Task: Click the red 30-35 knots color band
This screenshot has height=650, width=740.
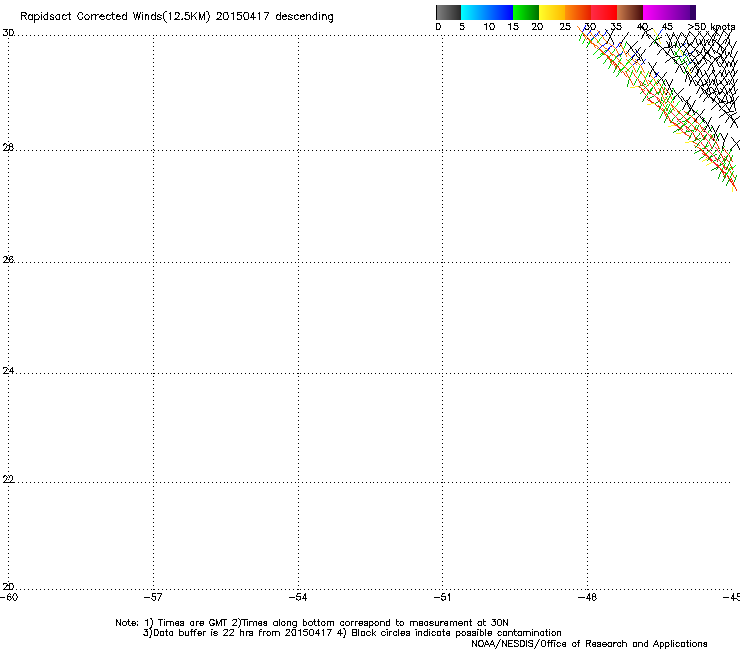Action: click(x=604, y=12)
